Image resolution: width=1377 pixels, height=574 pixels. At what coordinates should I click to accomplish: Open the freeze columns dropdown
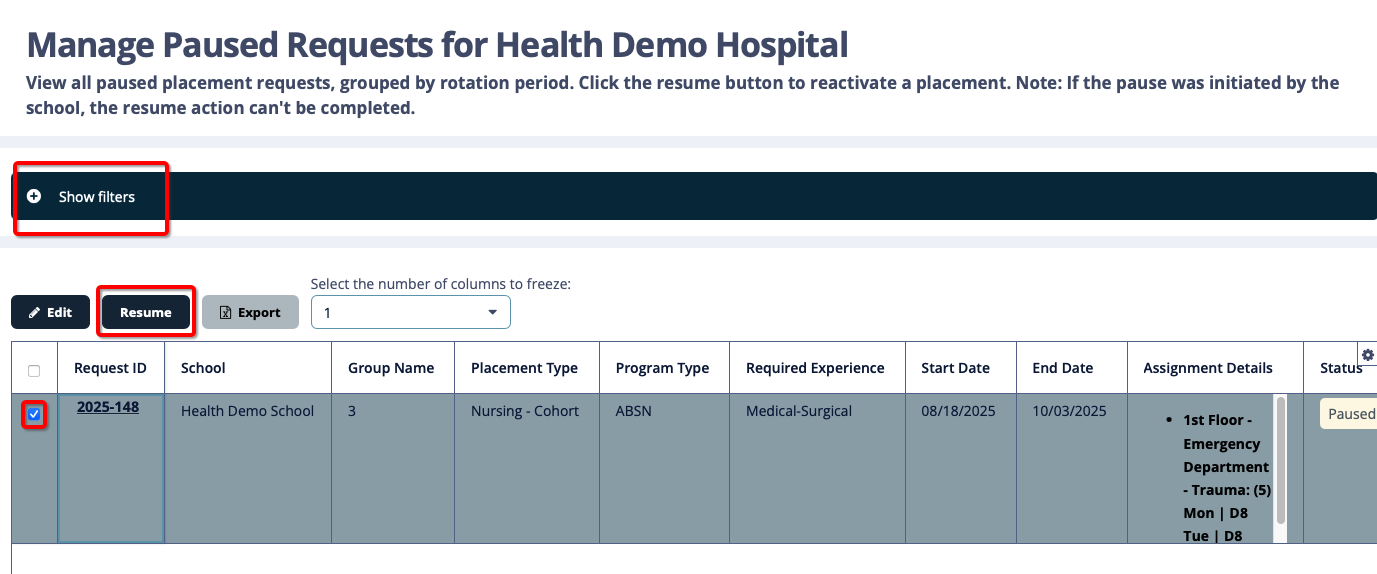click(x=411, y=312)
